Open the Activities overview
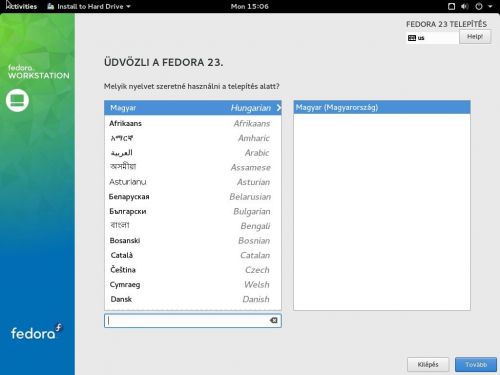The image size is (500, 375). [21, 6]
